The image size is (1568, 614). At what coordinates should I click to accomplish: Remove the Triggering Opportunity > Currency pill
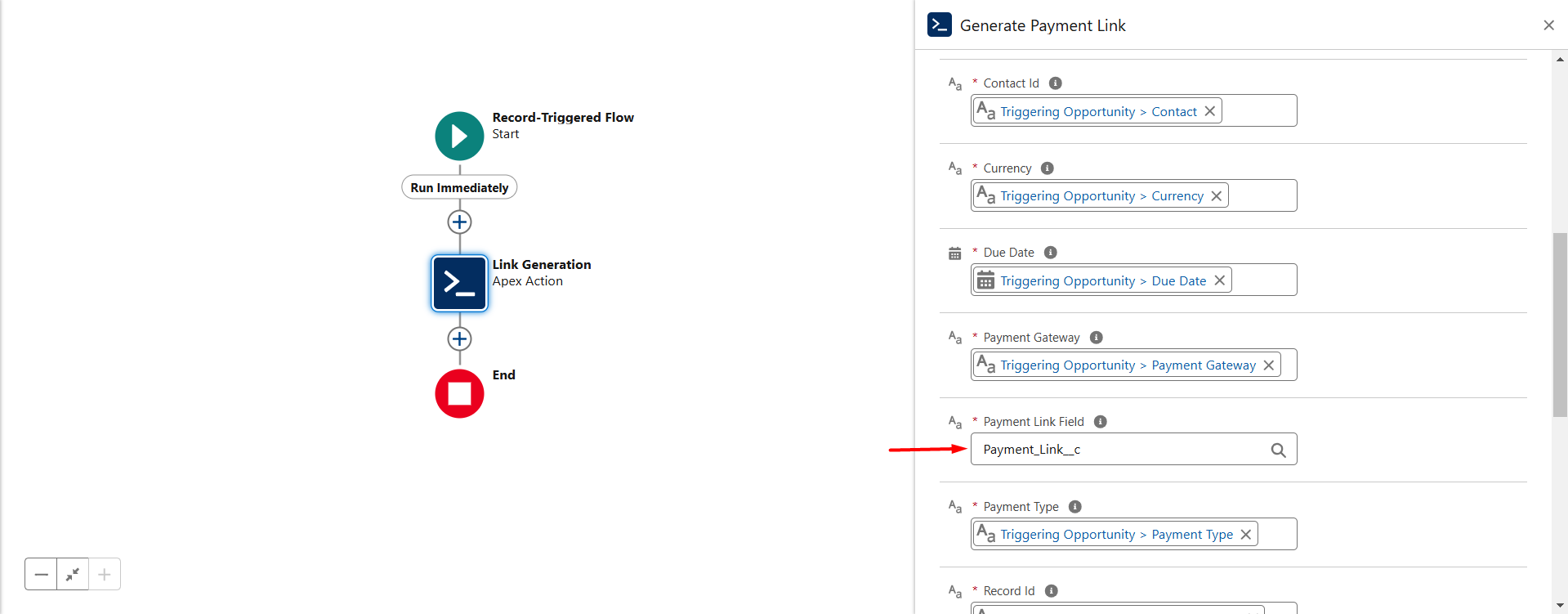pos(1217,196)
